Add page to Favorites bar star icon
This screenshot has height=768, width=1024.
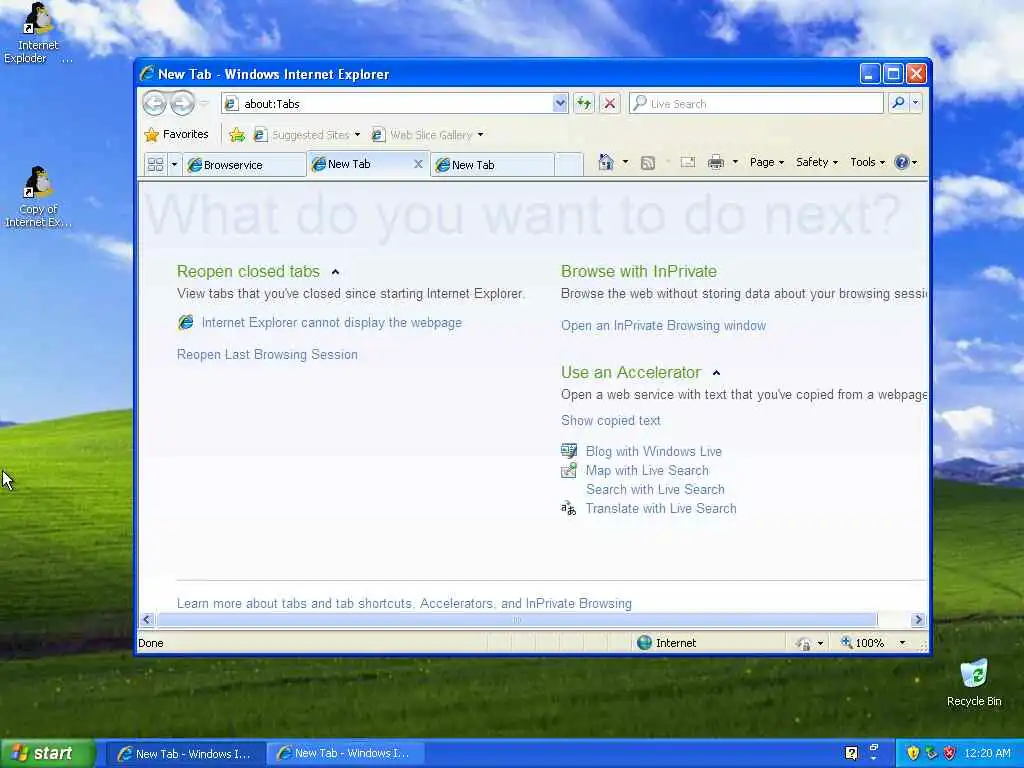pos(237,135)
